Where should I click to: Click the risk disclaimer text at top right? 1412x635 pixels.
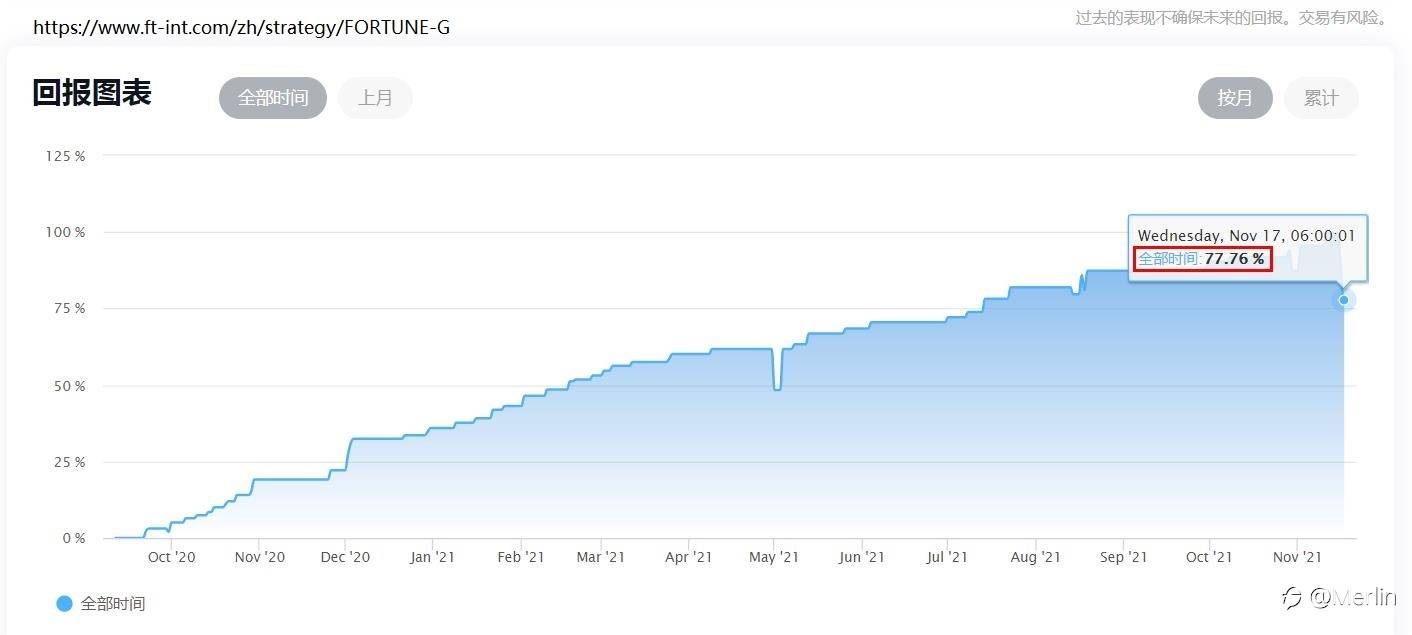pyautogui.click(x=1232, y=17)
